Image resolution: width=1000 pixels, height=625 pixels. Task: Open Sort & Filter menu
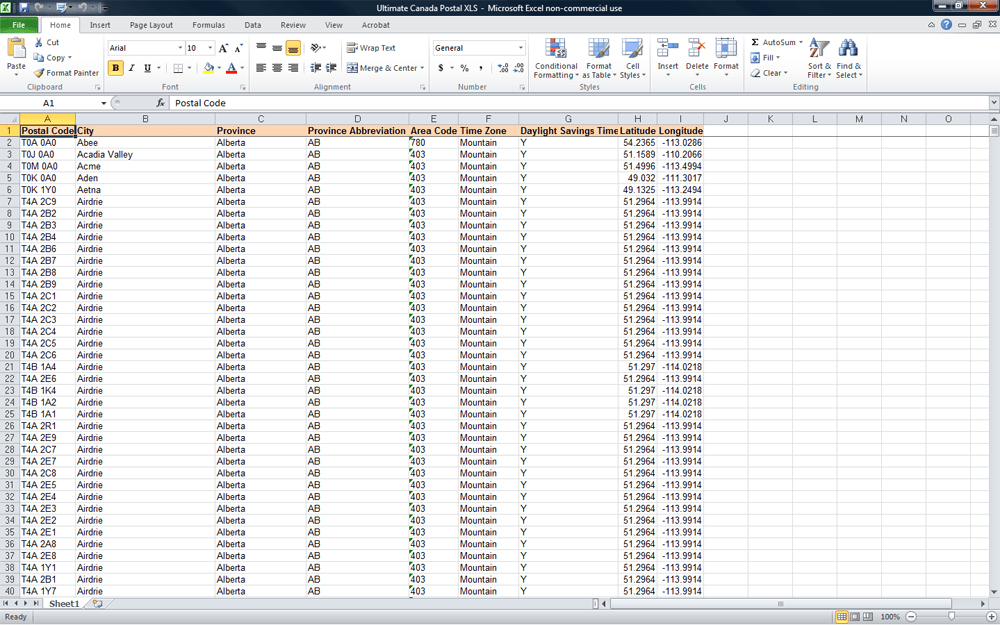point(820,58)
